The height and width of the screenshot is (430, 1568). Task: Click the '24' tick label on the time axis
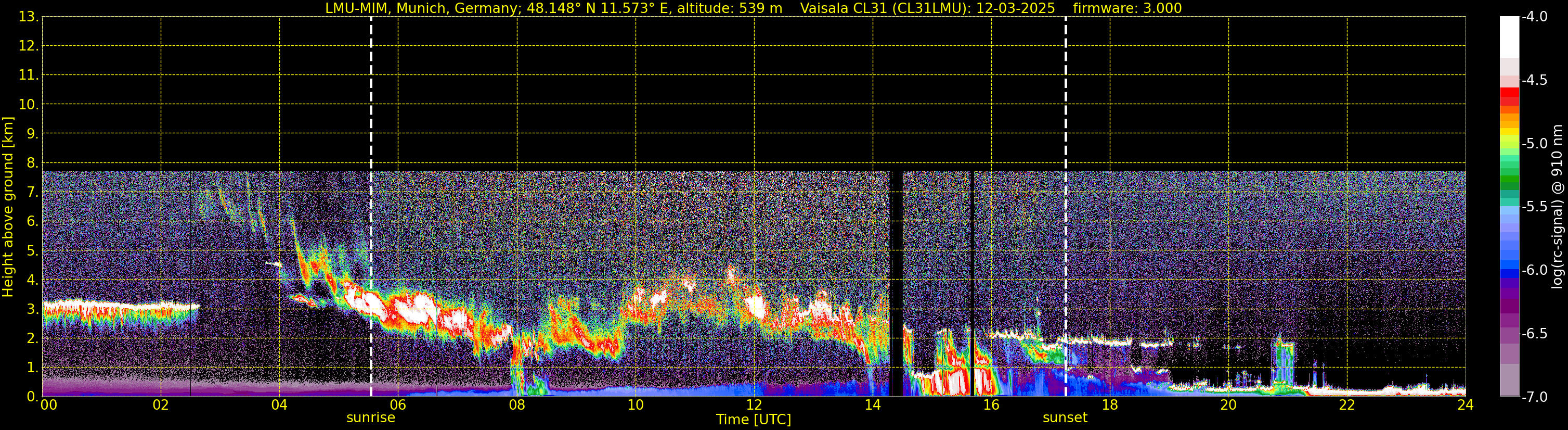pos(1465,406)
